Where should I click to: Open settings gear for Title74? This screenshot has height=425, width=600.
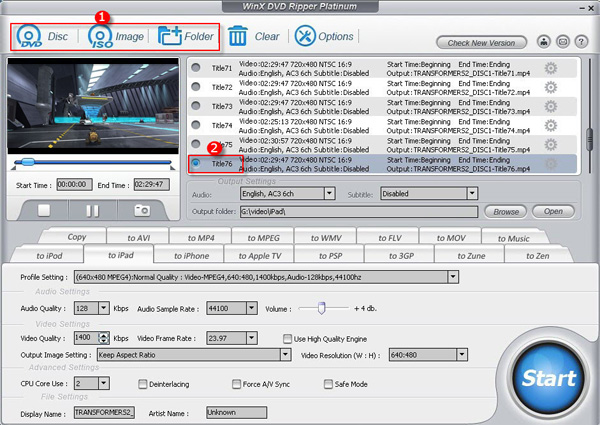click(551, 125)
